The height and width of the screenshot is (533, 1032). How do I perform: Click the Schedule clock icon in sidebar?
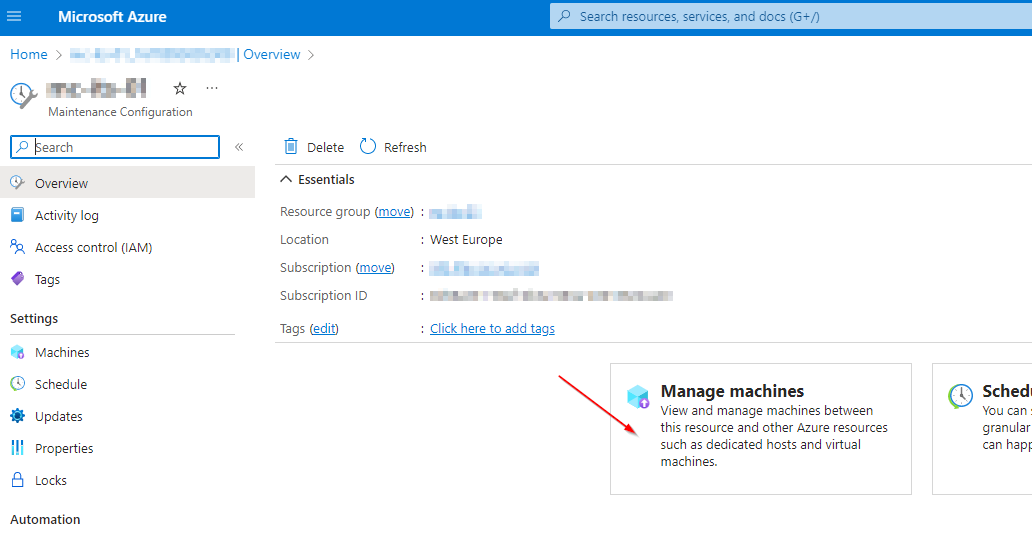(18, 384)
